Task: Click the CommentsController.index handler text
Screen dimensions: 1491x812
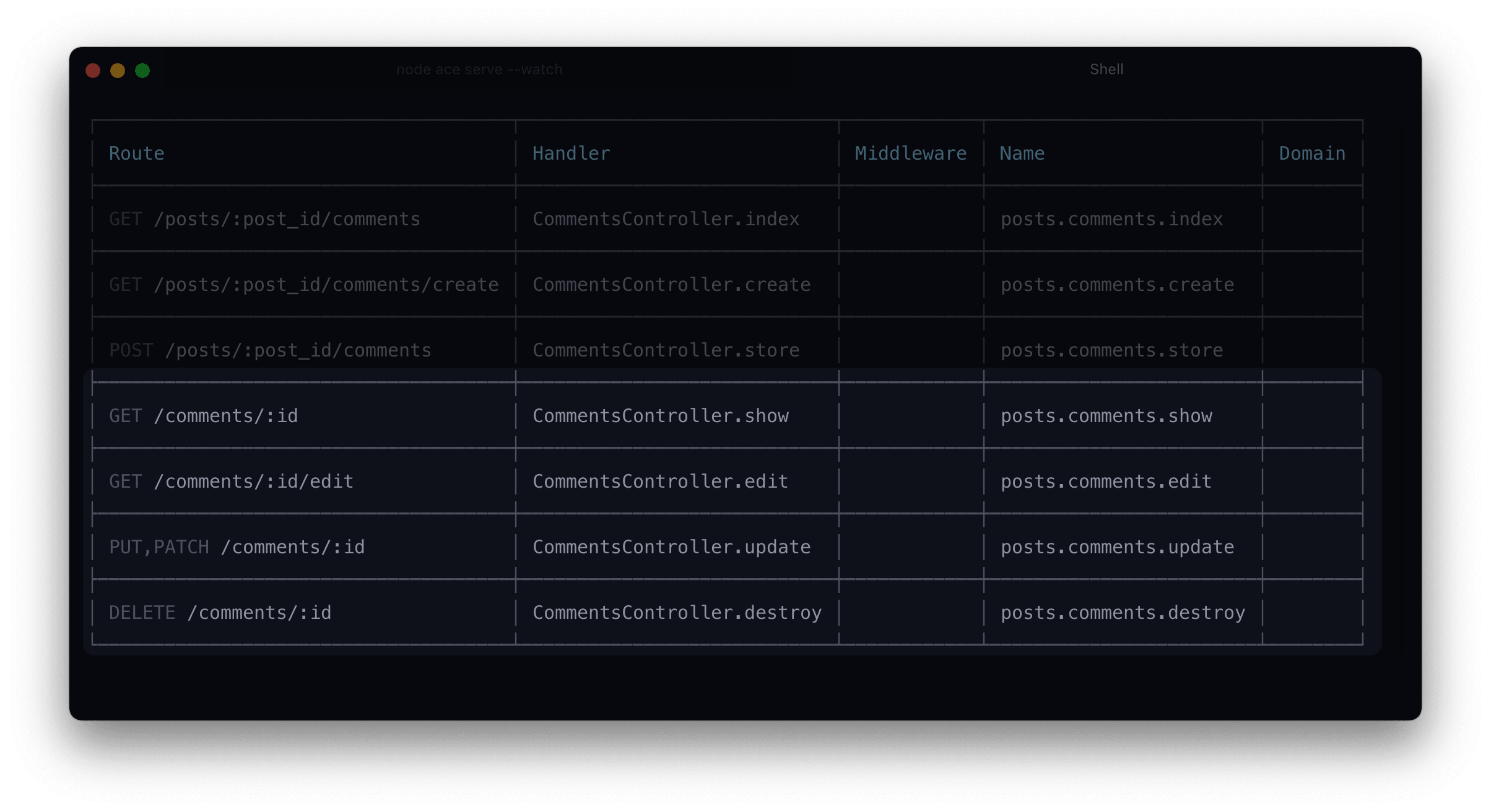Action: [x=666, y=219]
